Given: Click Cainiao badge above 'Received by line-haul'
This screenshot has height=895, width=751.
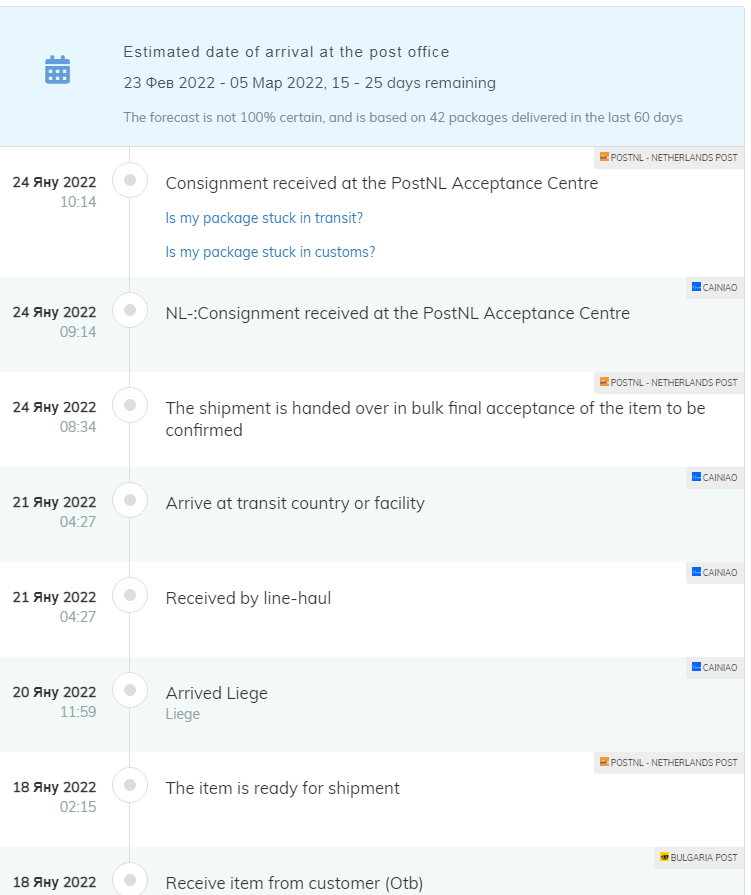Looking at the screenshot, I should click(x=714, y=573).
